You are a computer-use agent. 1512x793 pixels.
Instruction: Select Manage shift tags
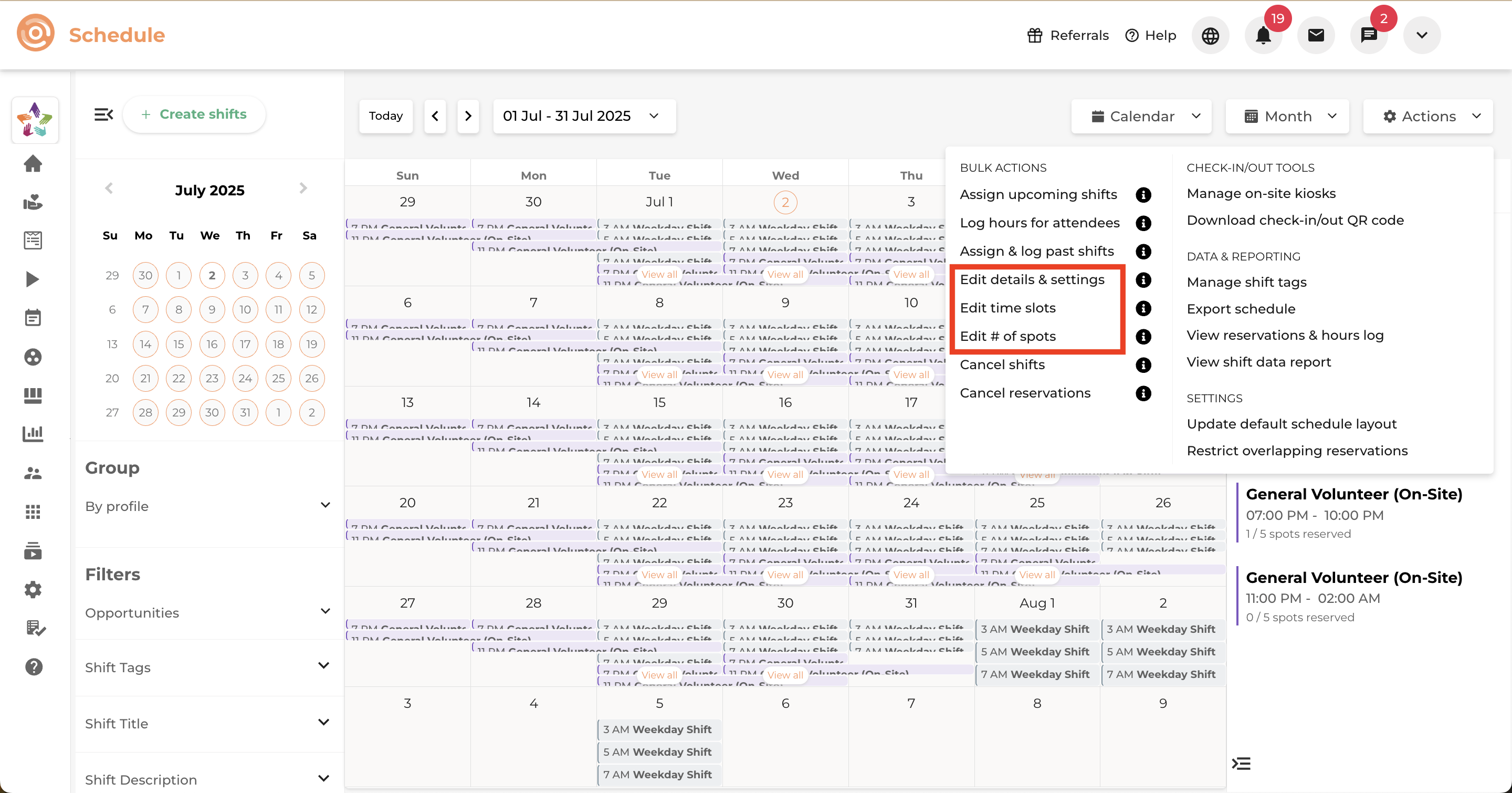pyautogui.click(x=1246, y=283)
